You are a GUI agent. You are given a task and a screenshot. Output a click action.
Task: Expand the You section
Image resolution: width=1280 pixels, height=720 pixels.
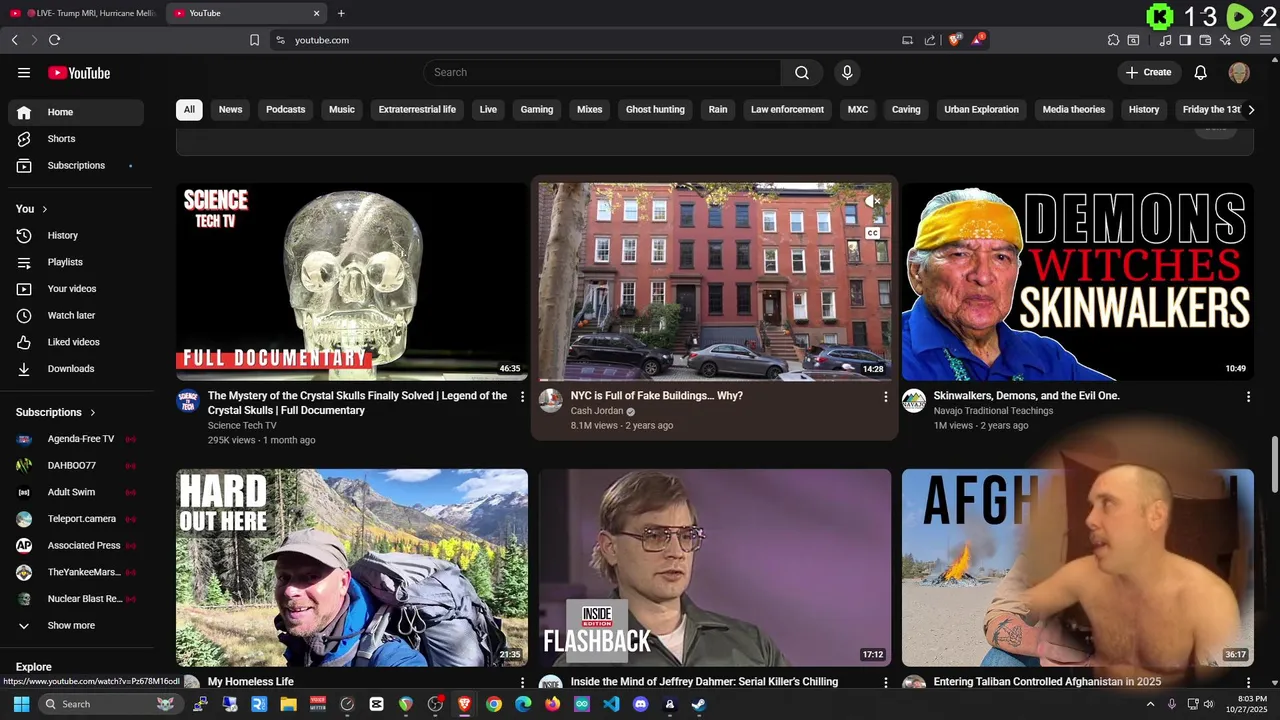pos(32,209)
